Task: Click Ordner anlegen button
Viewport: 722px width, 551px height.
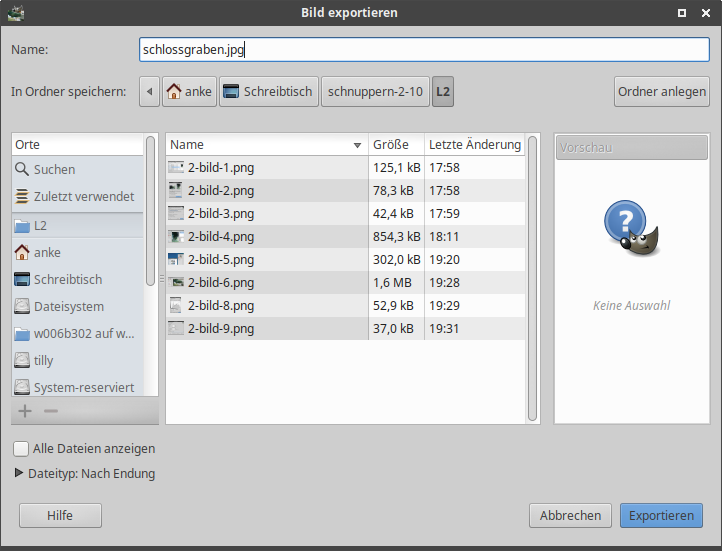Action: 662,92
